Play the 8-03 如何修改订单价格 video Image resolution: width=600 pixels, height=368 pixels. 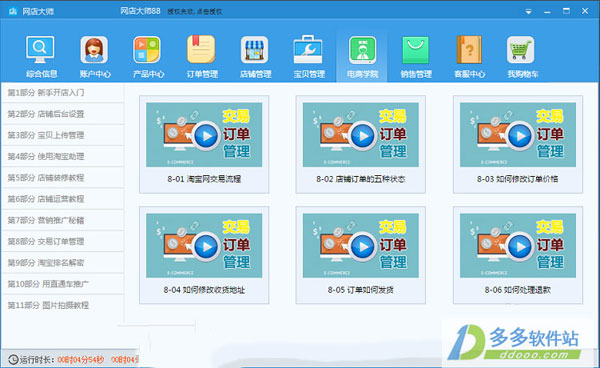(519, 136)
